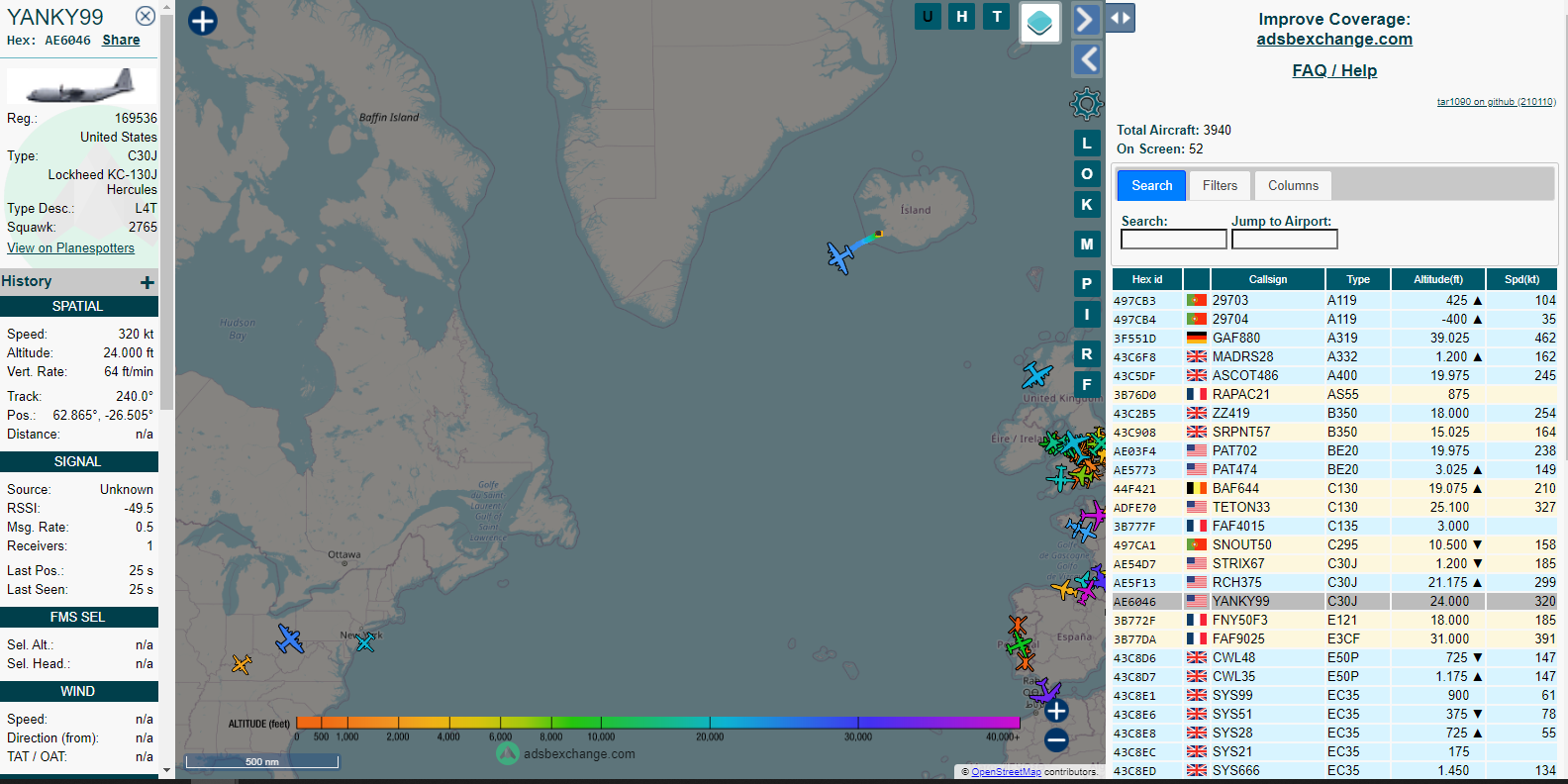Screen dimensions: 1568x784
Task: Switch to the Search tab
Action: click(1151, 185)
